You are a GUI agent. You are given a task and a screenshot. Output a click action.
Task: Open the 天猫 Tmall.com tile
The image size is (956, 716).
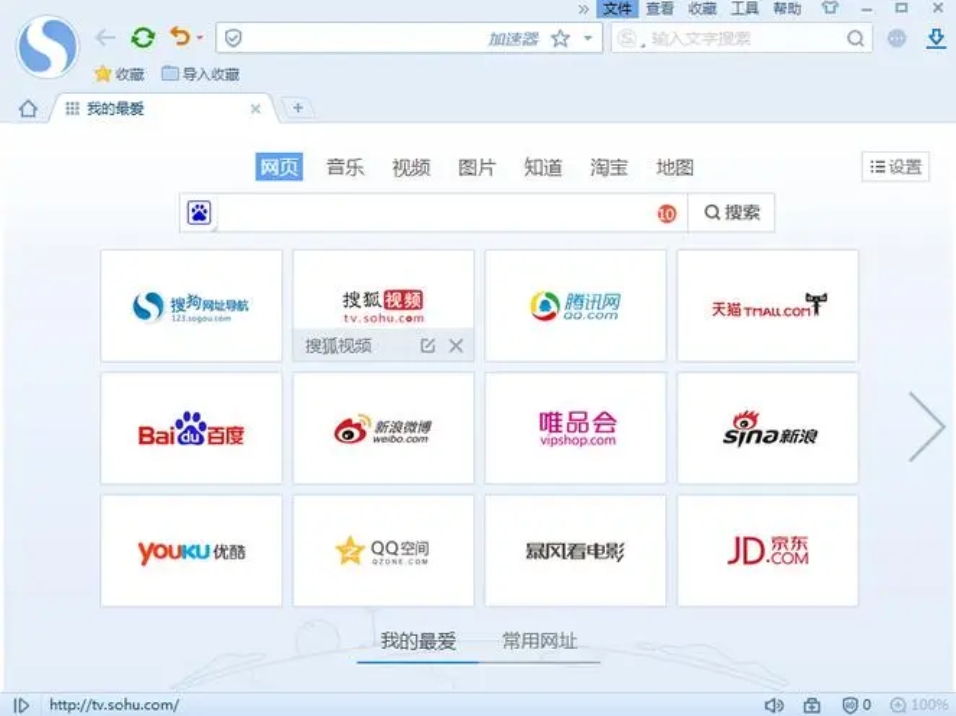pyautogui.click(x=768, y=306)
